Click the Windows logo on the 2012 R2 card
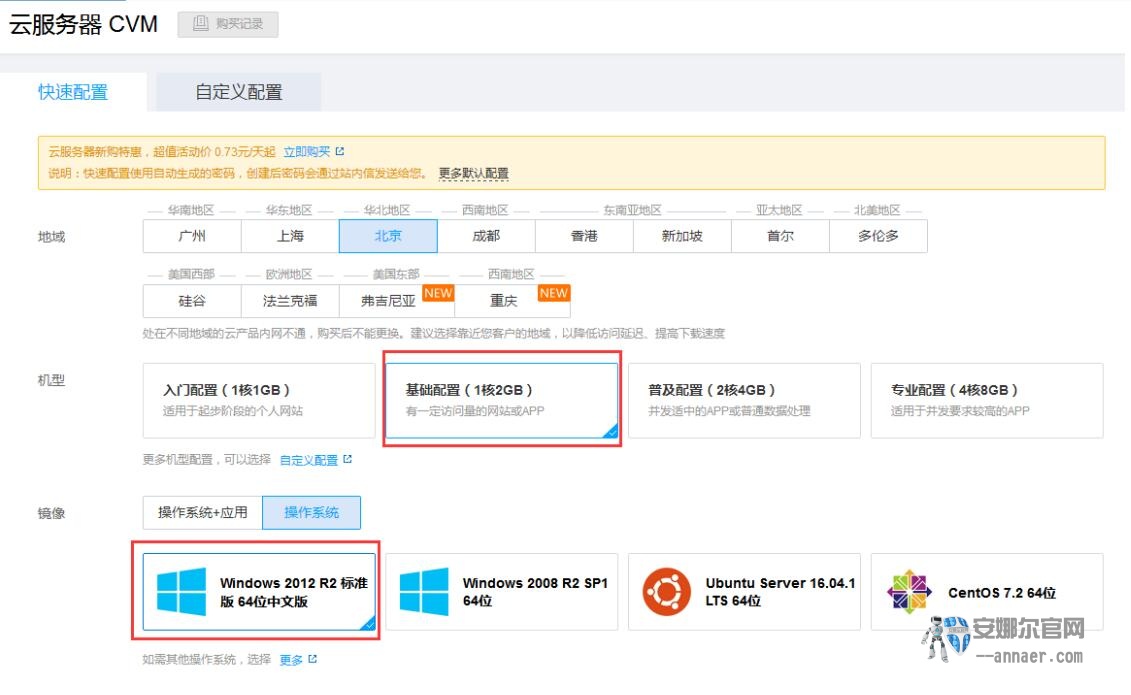This screenshot has height=695, width=1131. tap(181, 592)
